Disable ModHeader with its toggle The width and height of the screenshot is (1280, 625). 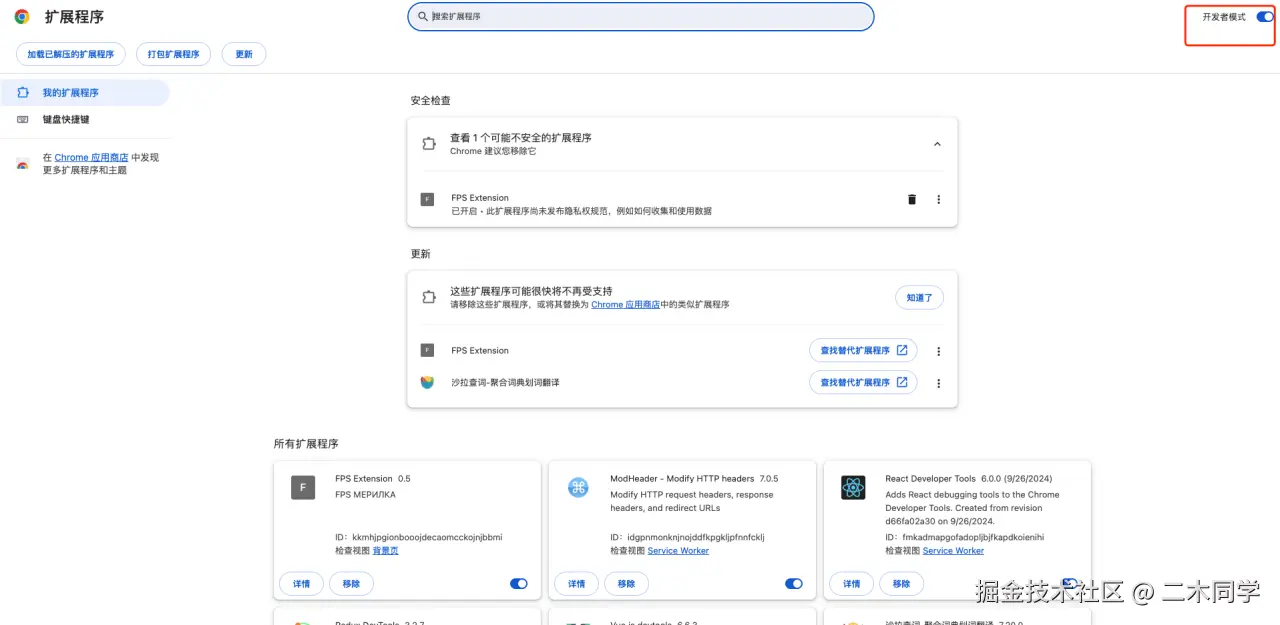(793, 584)
